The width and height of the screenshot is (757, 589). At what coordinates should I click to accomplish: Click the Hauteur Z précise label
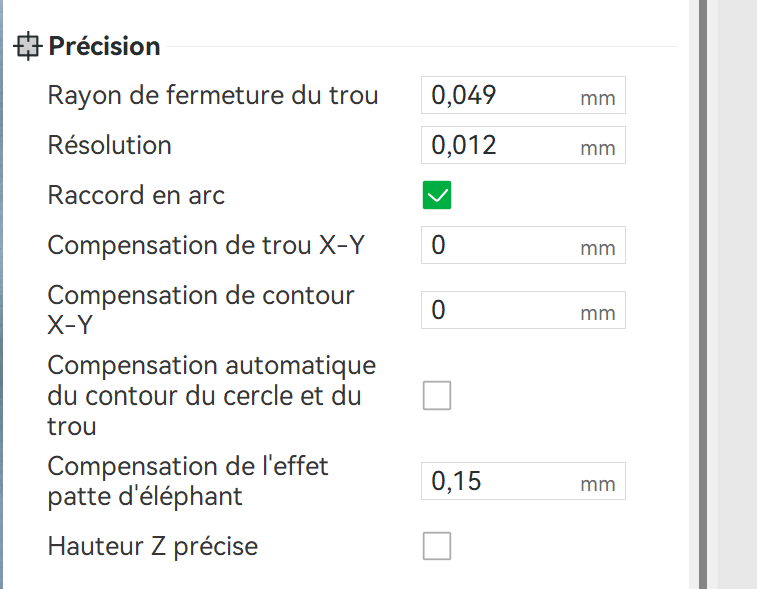[153, 546]
